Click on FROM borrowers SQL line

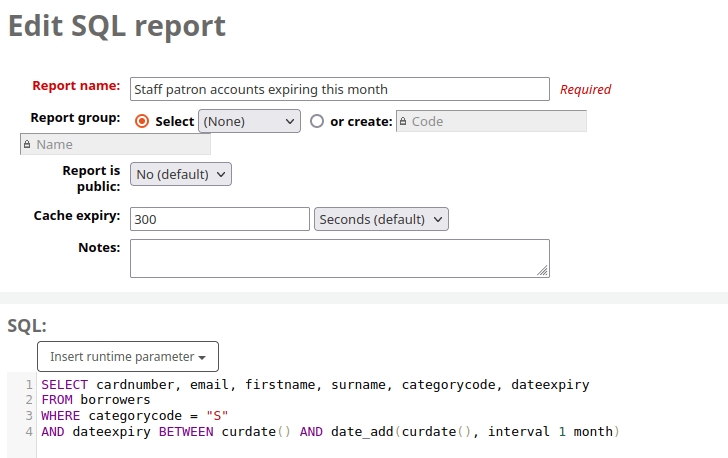pyautogui.click(x=96, y=399)
